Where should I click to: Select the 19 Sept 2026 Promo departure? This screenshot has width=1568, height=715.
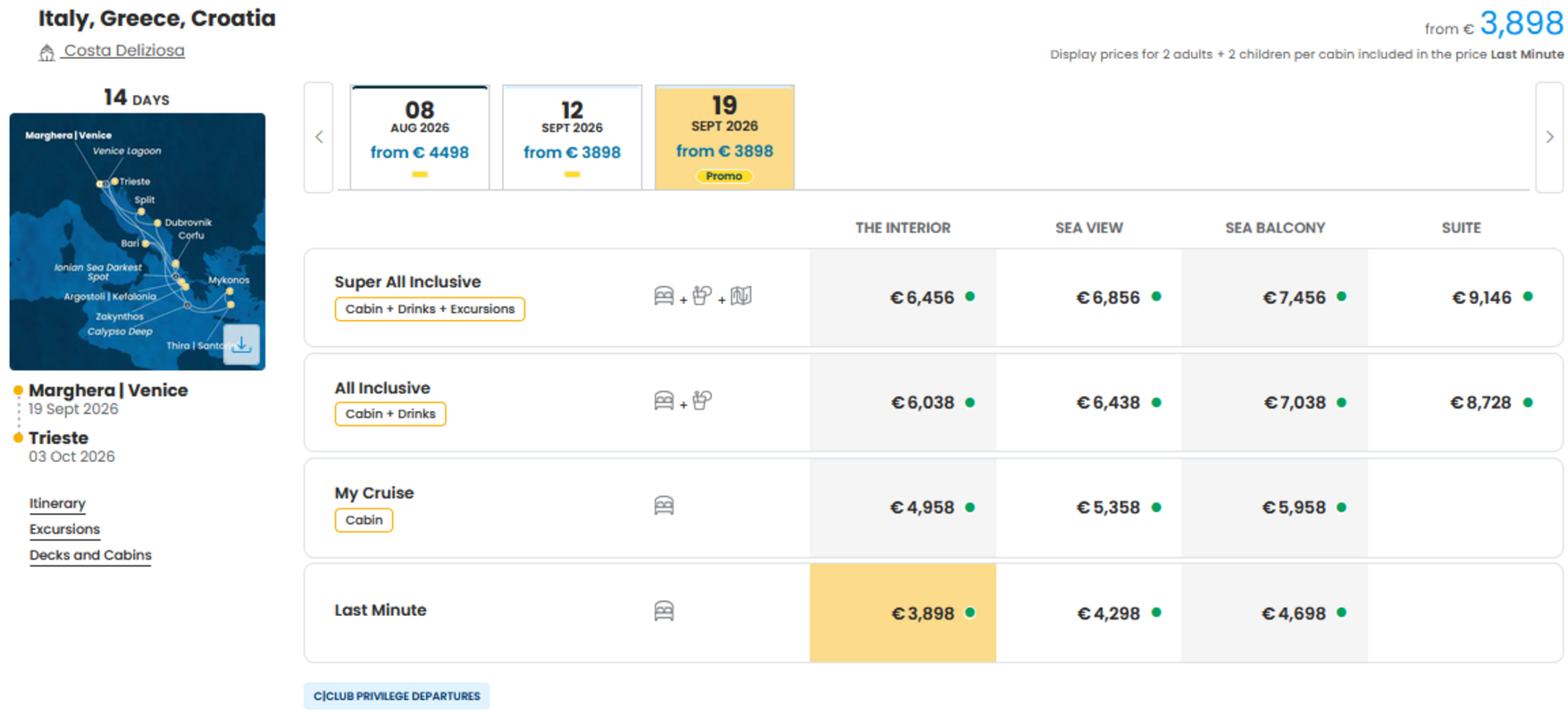point(725,138)
